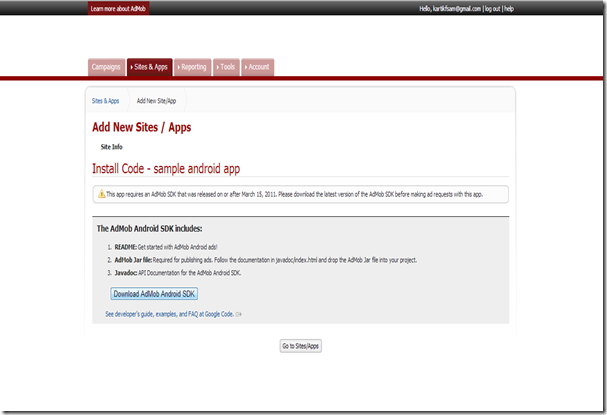This screenshot has width=607, height=415.
Task: Click the account email greeting text
Action: 450,9
